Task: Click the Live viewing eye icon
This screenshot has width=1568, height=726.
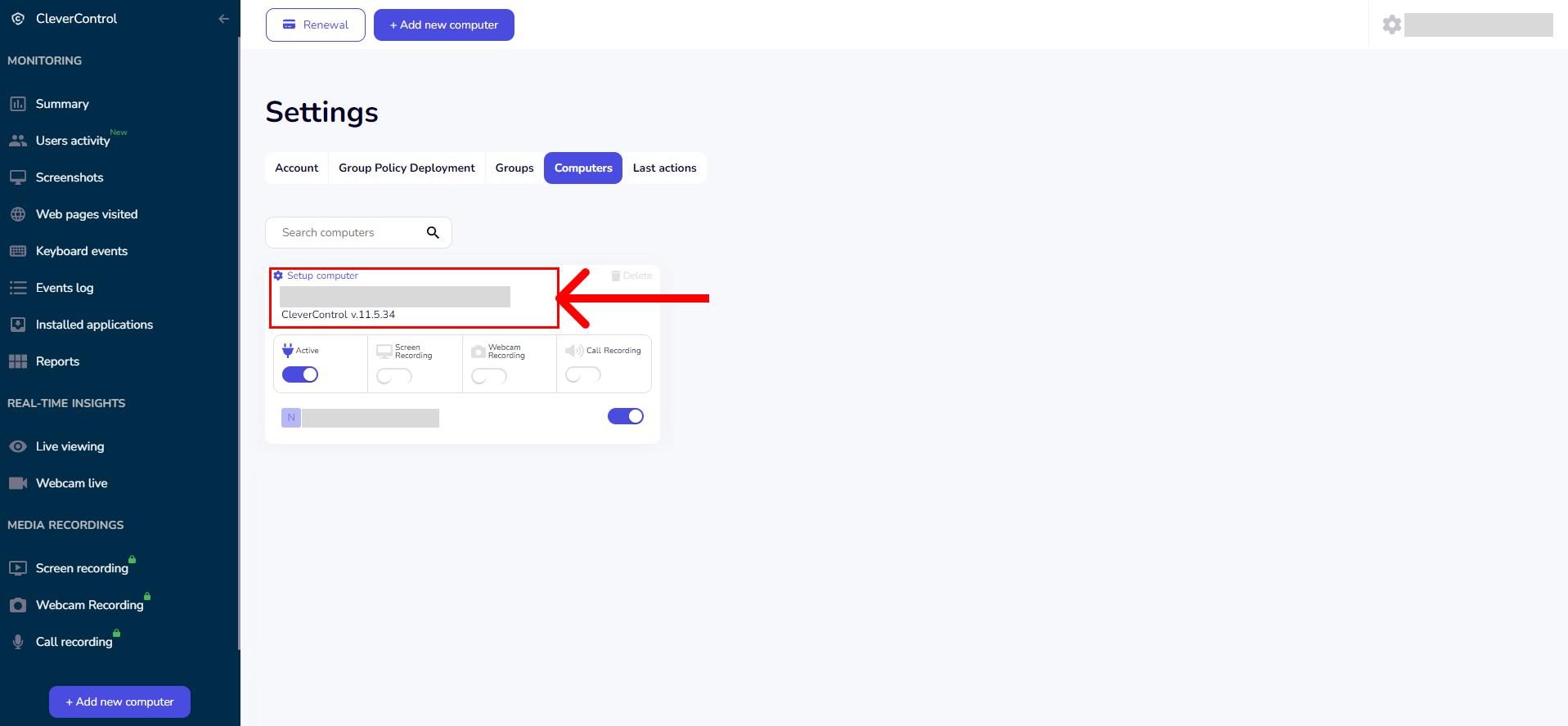Action: pos(18,446)
